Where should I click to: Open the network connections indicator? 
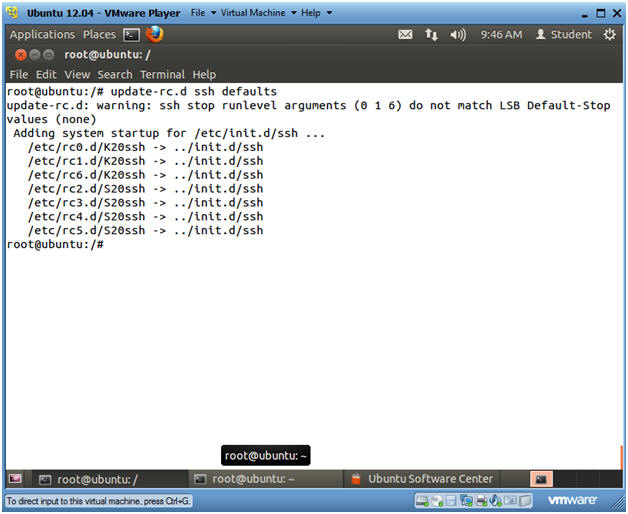coord(431,35)
